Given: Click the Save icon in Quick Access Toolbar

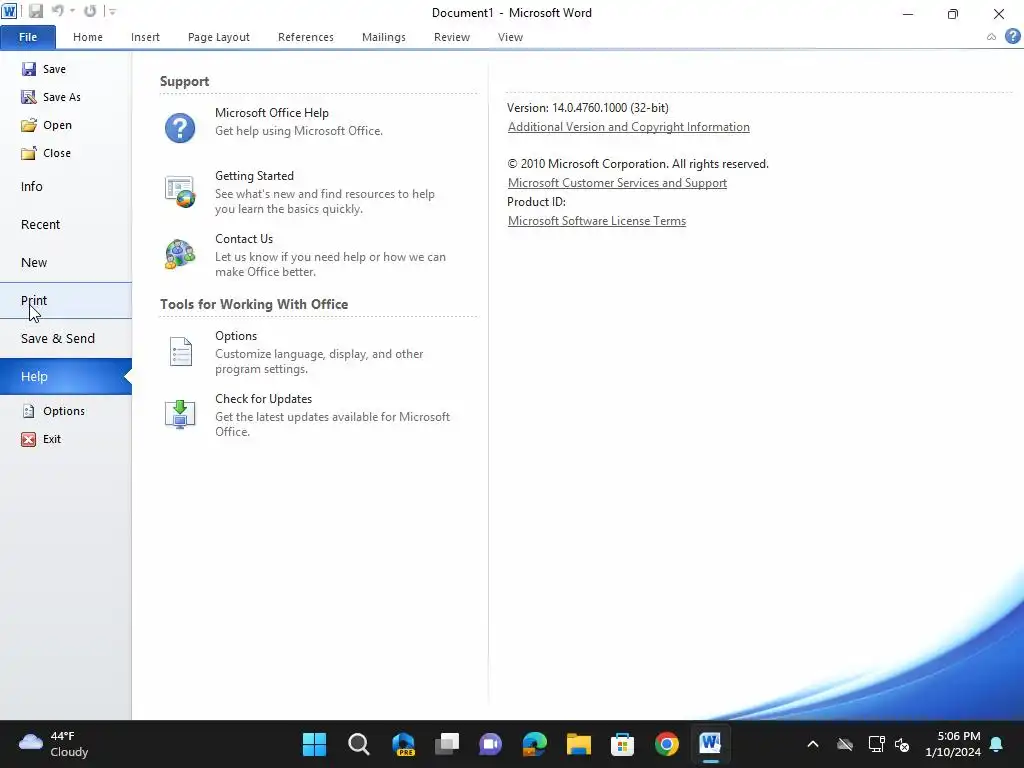Looking at the screenshot, I should 35,11.
